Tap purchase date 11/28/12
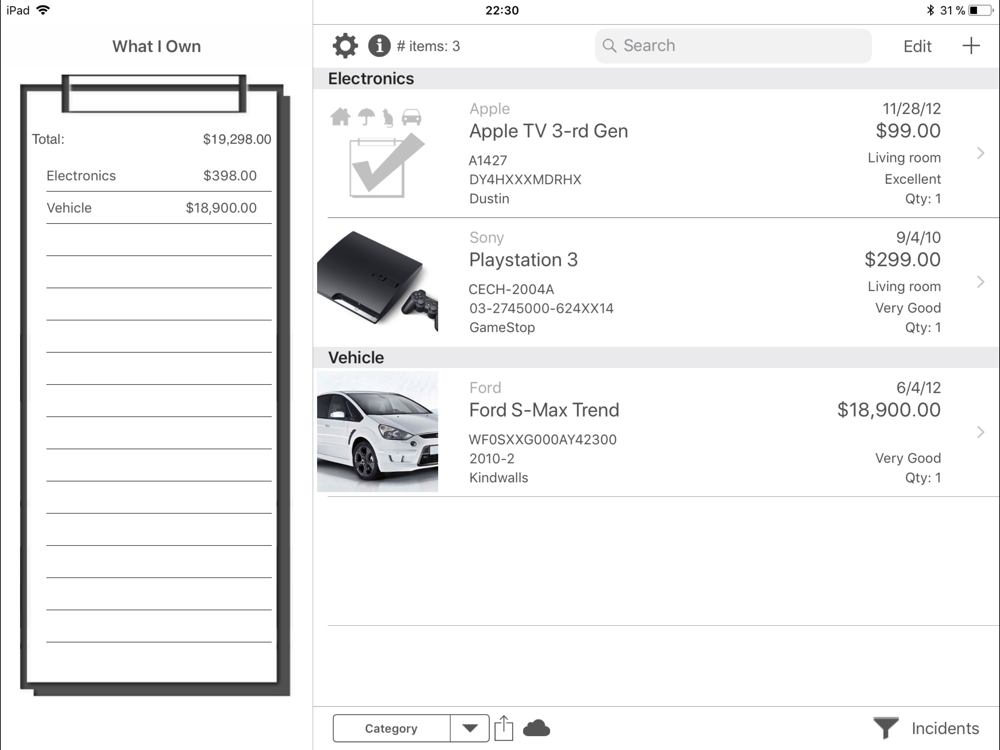Screen dimensions: 1000x750 (x=911, y=108)
